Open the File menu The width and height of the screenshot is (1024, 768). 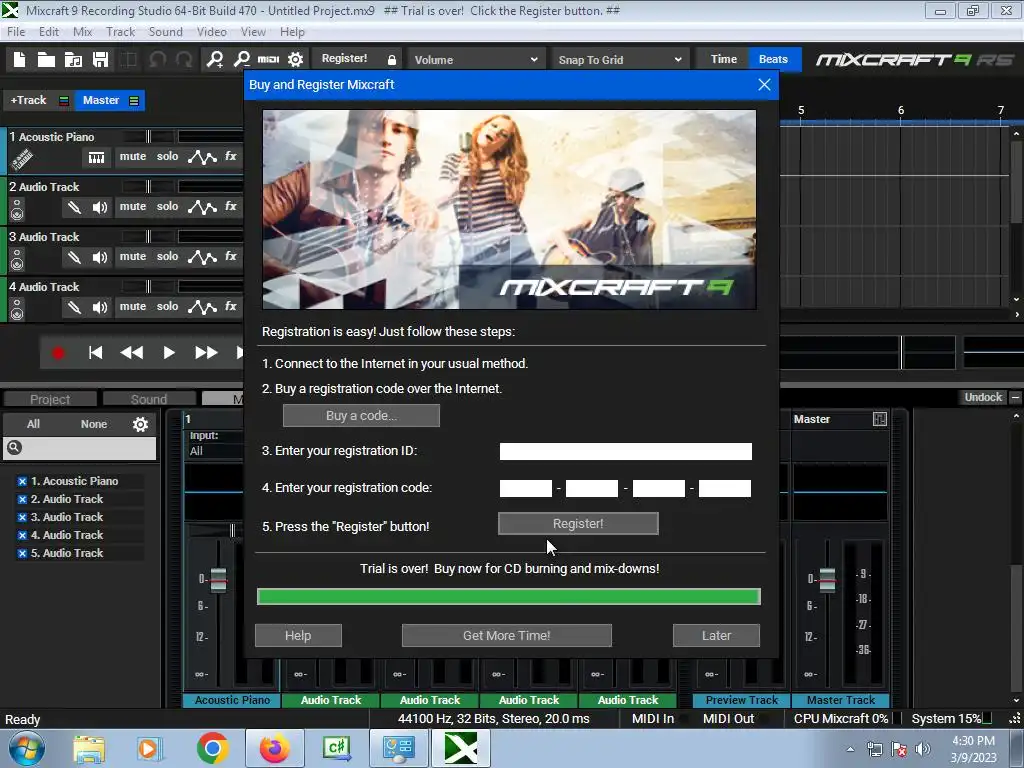click(x=16, y=32)
